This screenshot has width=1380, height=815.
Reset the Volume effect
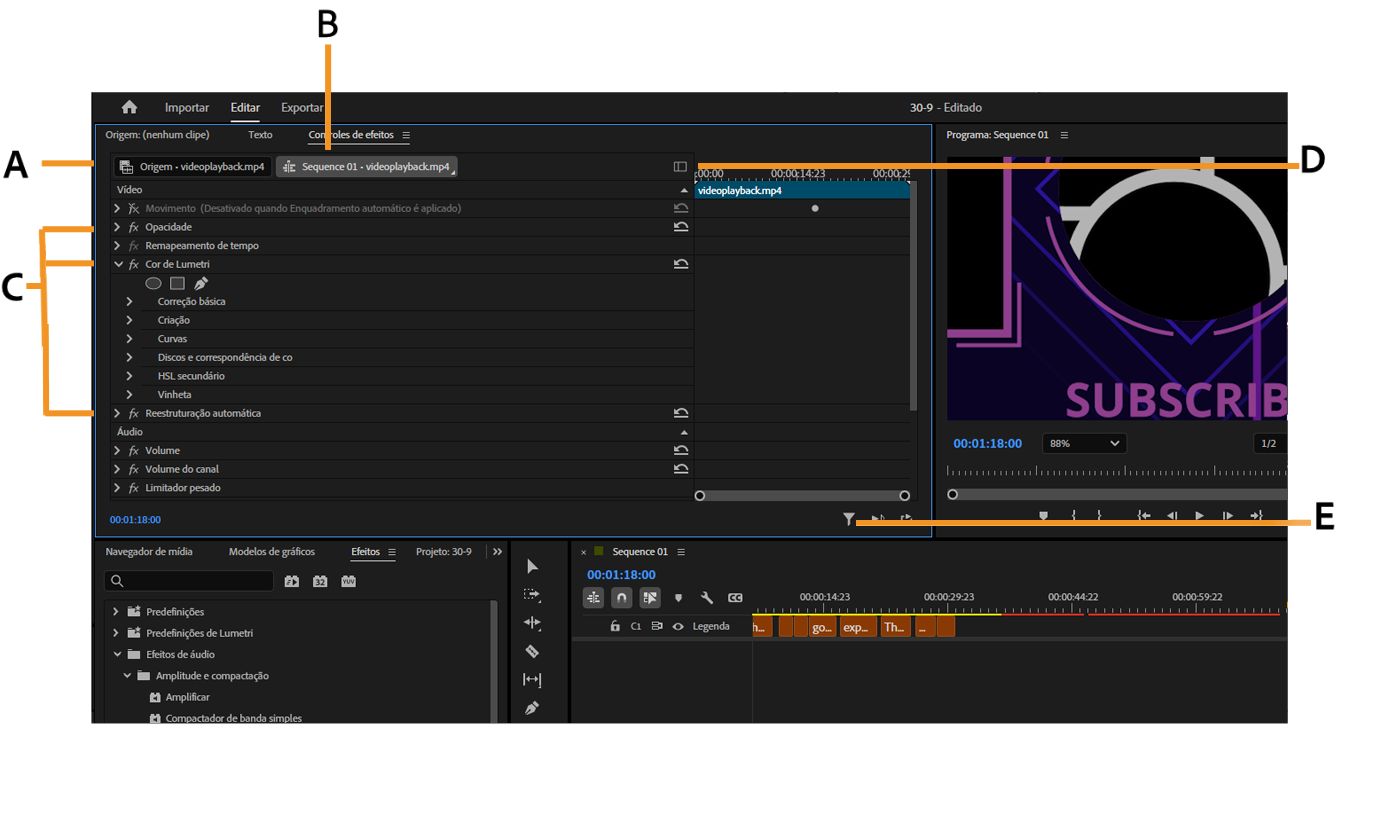[681, 450]
